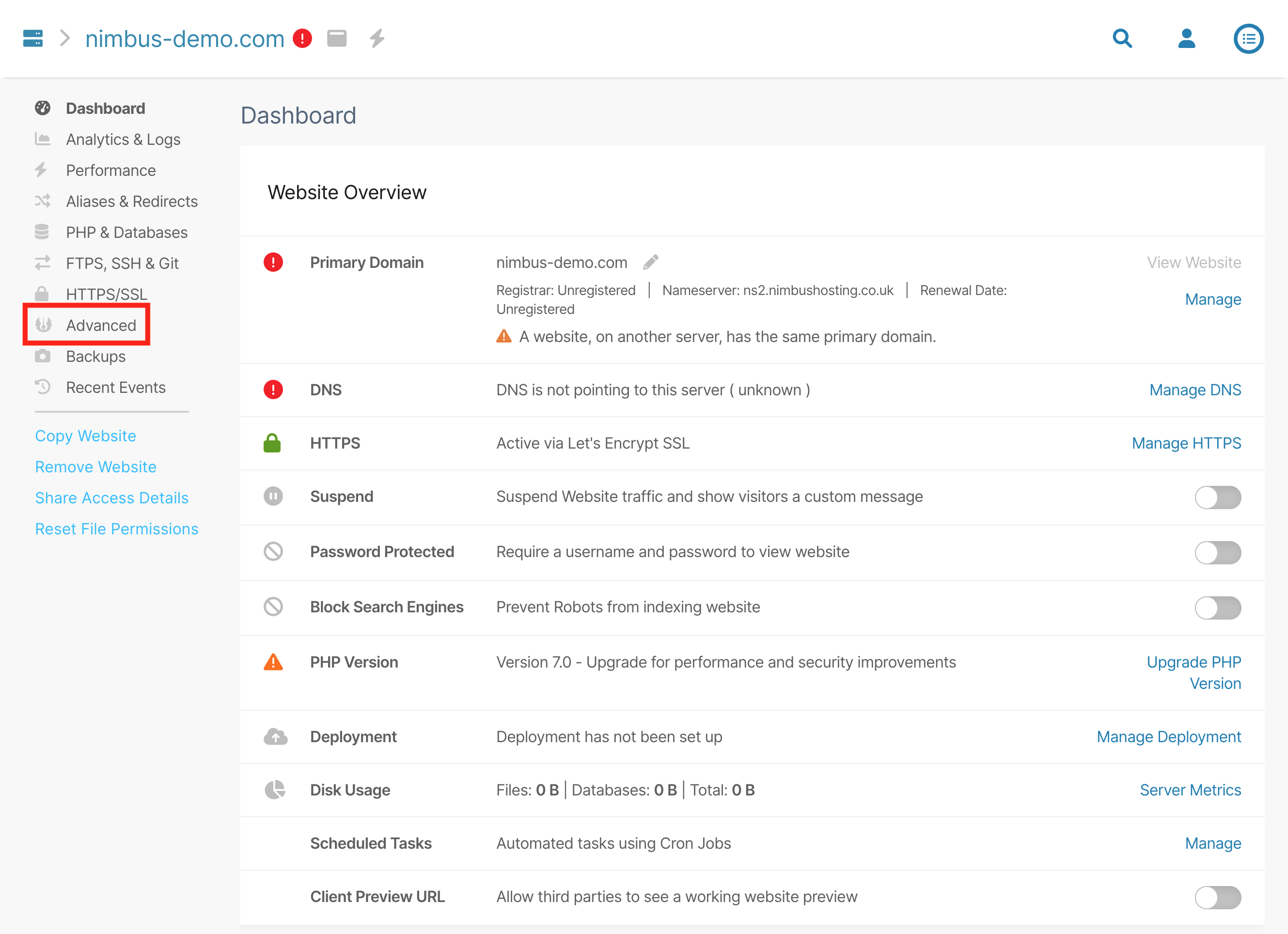Click the red alert icon next to nimbus-demo.com title
Screen dimensions: 1288x934
coord(303,39)
